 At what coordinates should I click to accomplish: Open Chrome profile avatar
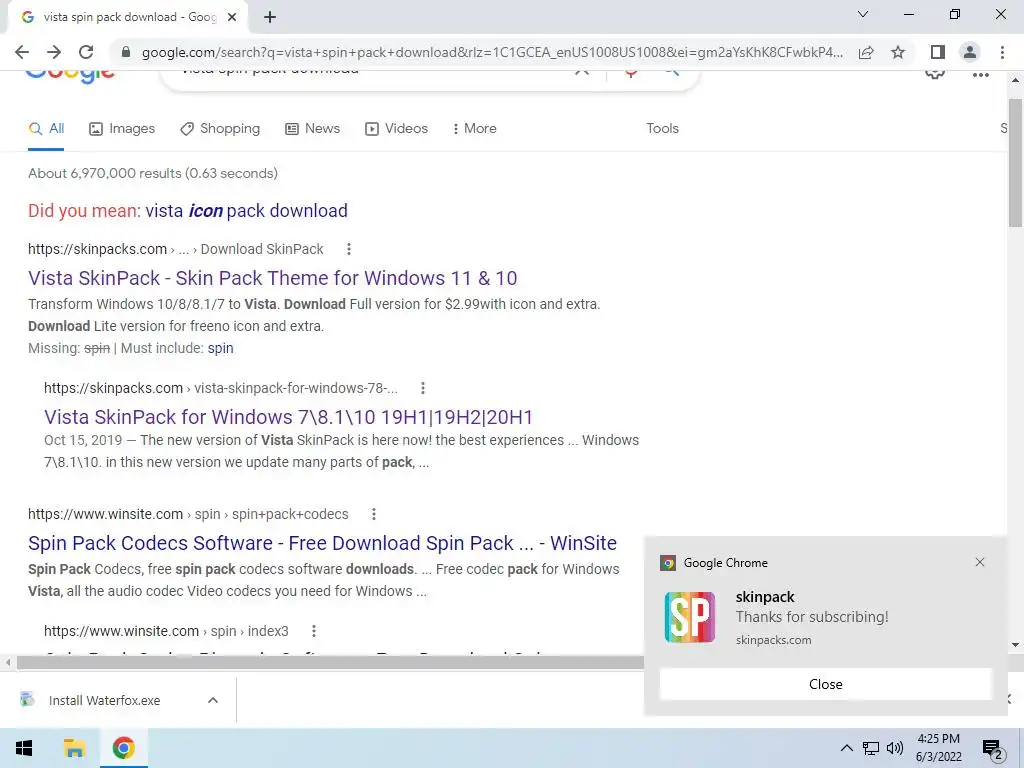click(970, 52)
